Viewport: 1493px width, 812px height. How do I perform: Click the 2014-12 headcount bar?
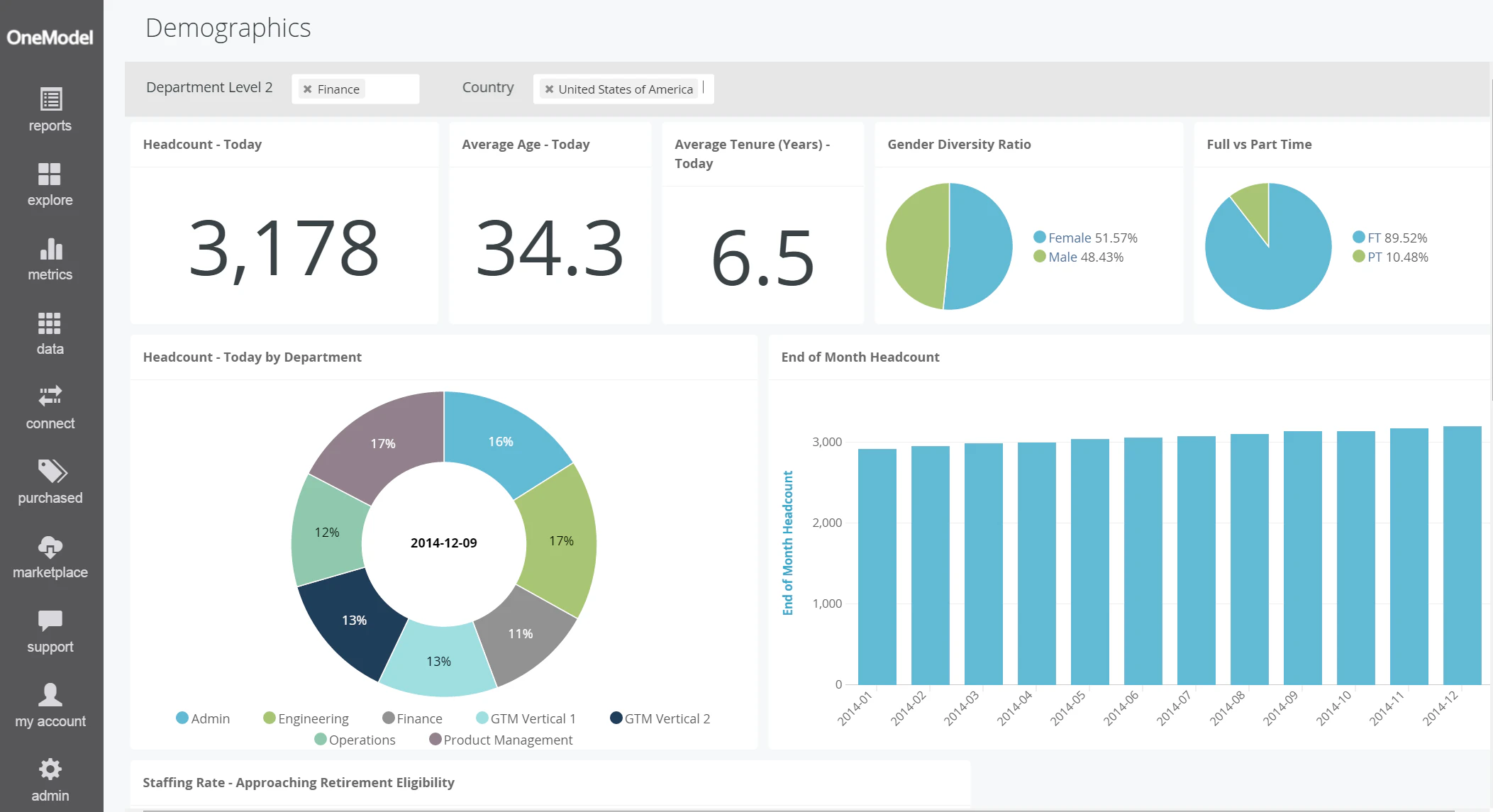click(1462, 555)
